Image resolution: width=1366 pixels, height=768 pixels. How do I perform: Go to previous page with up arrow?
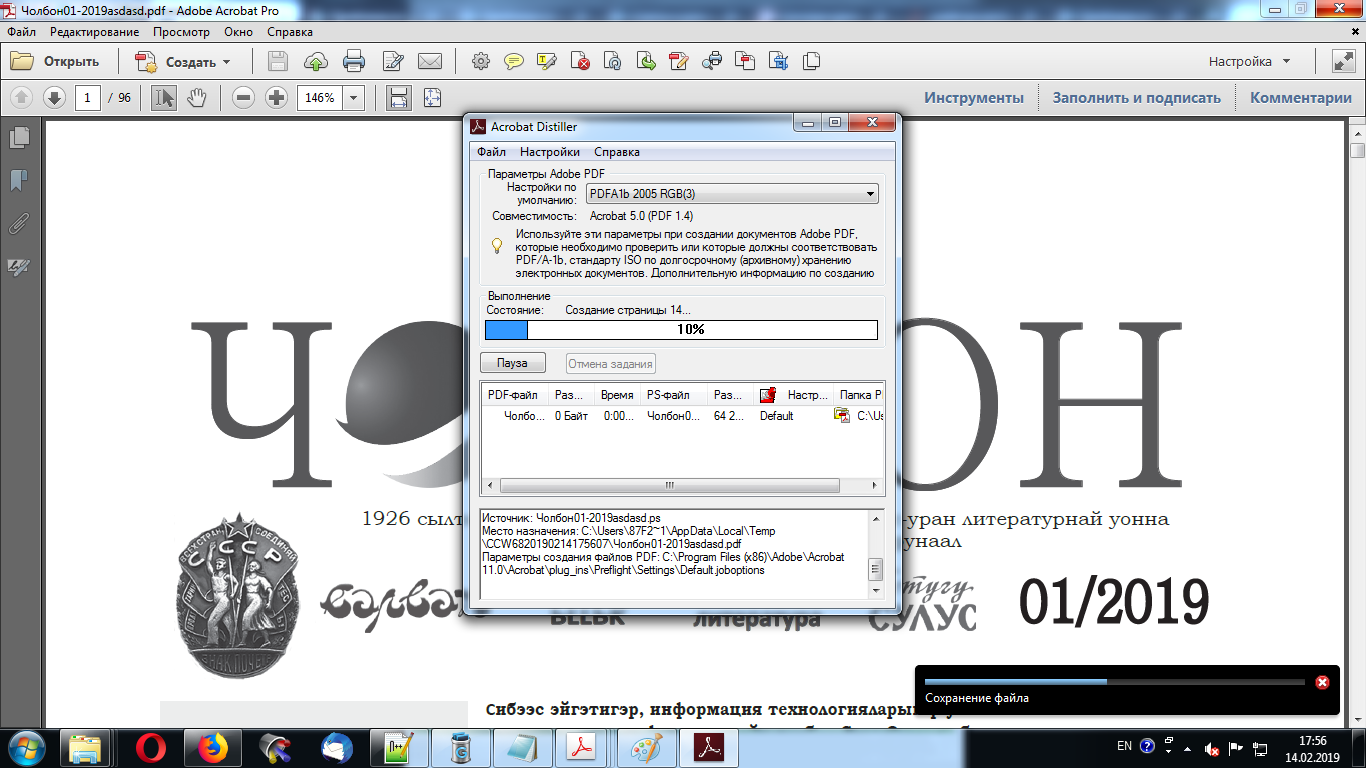[x=22, y=98]
